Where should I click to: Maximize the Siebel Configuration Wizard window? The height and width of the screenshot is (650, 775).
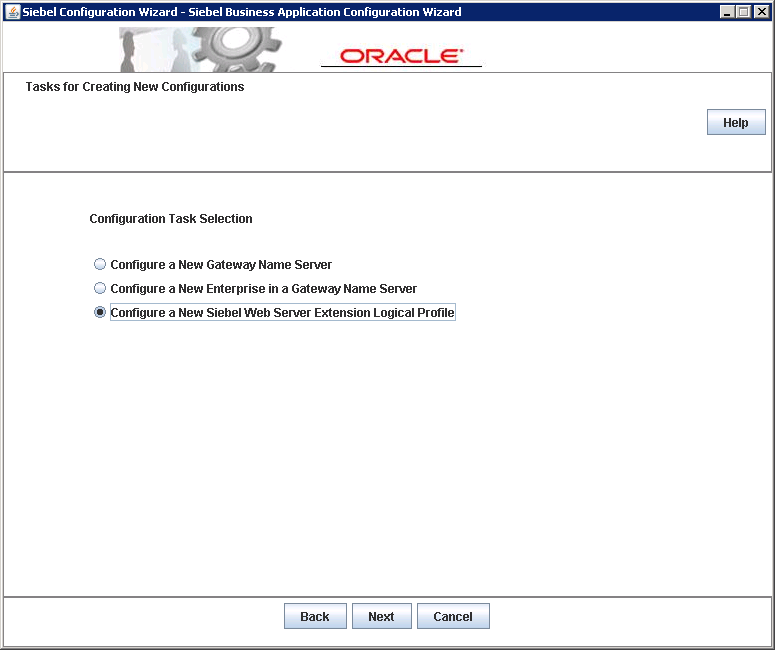[x=743, y=12]
